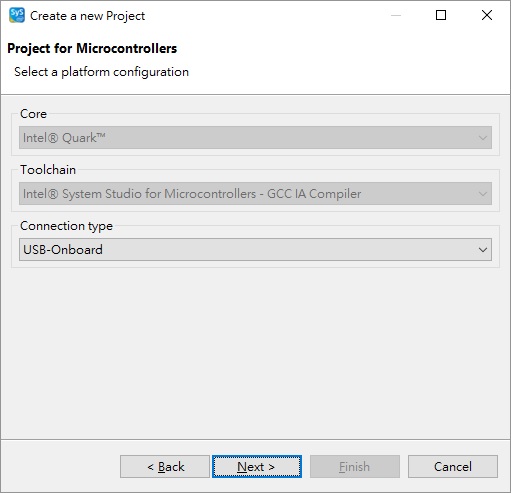
Task: Click the greyed-out Finish button
Action: (355, 467)
